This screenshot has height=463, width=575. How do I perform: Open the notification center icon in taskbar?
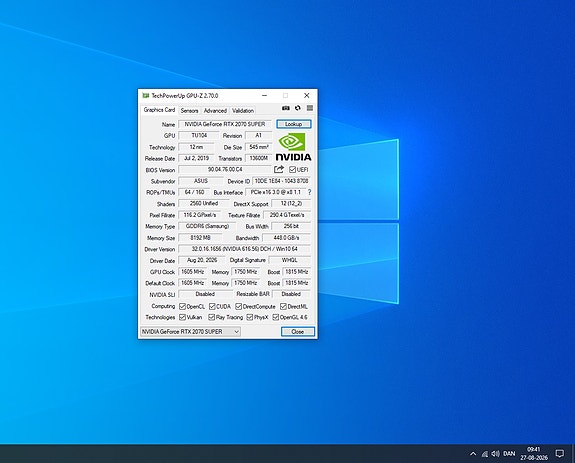click(560, 454)
